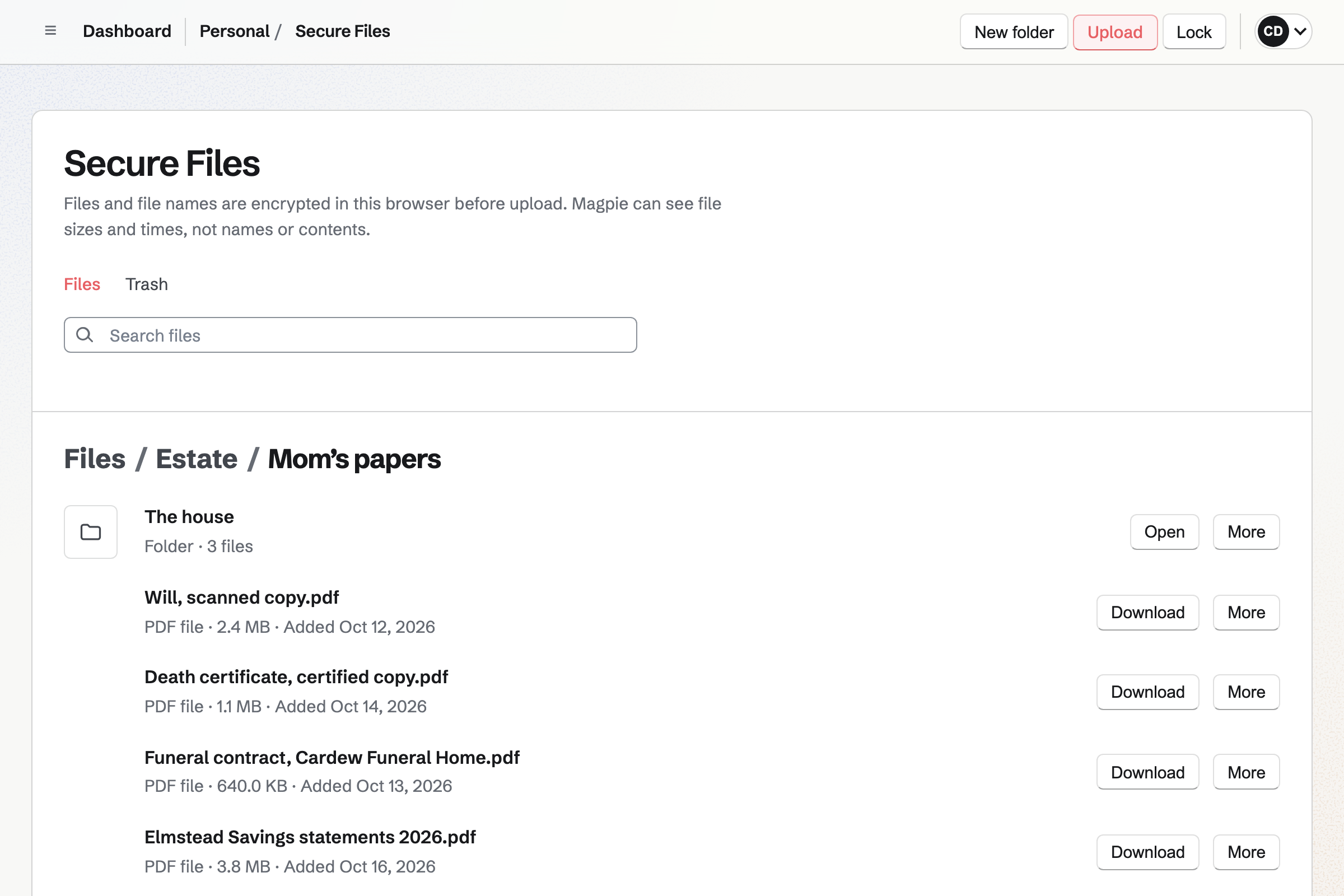Create a New folder
Image resolution: width=1344 pixels, height=896 pixels.
[x=1014, y=32]
